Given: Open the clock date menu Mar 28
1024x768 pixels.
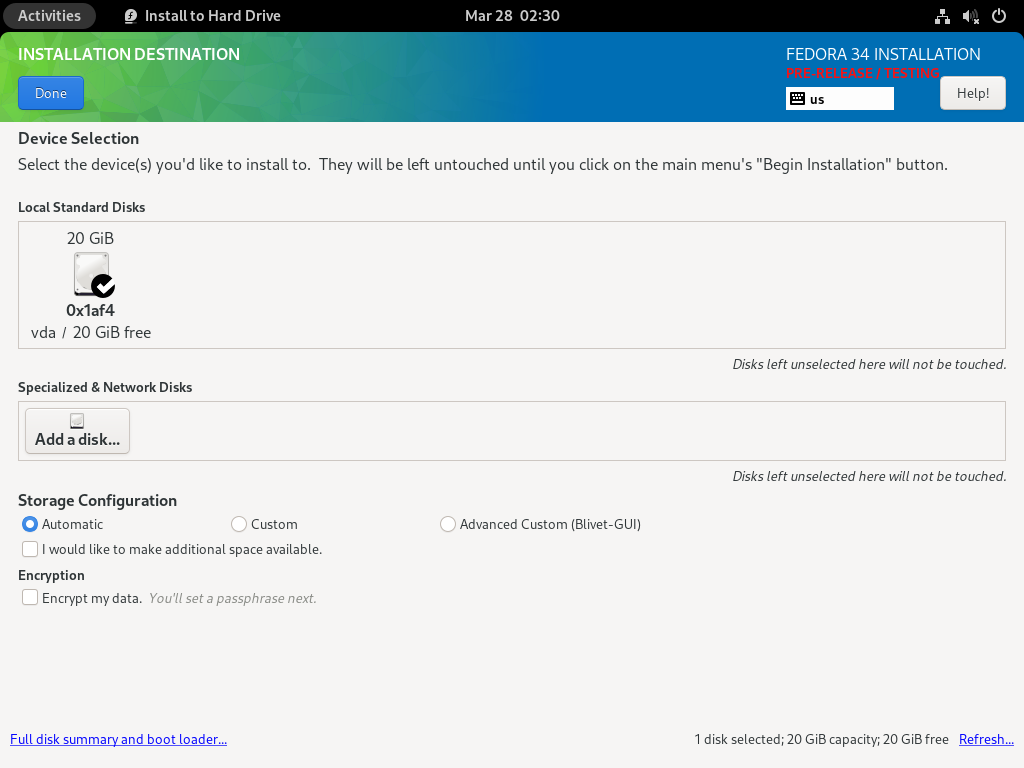Looking at the screenshot, I should [x=512, y=16].
